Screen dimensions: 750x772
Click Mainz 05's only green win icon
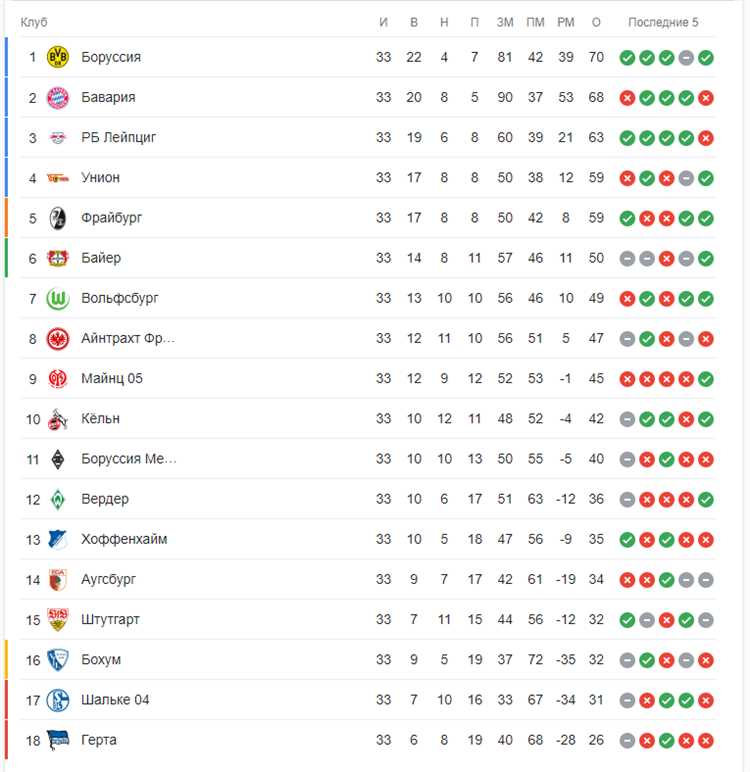[x=706, y=379]
